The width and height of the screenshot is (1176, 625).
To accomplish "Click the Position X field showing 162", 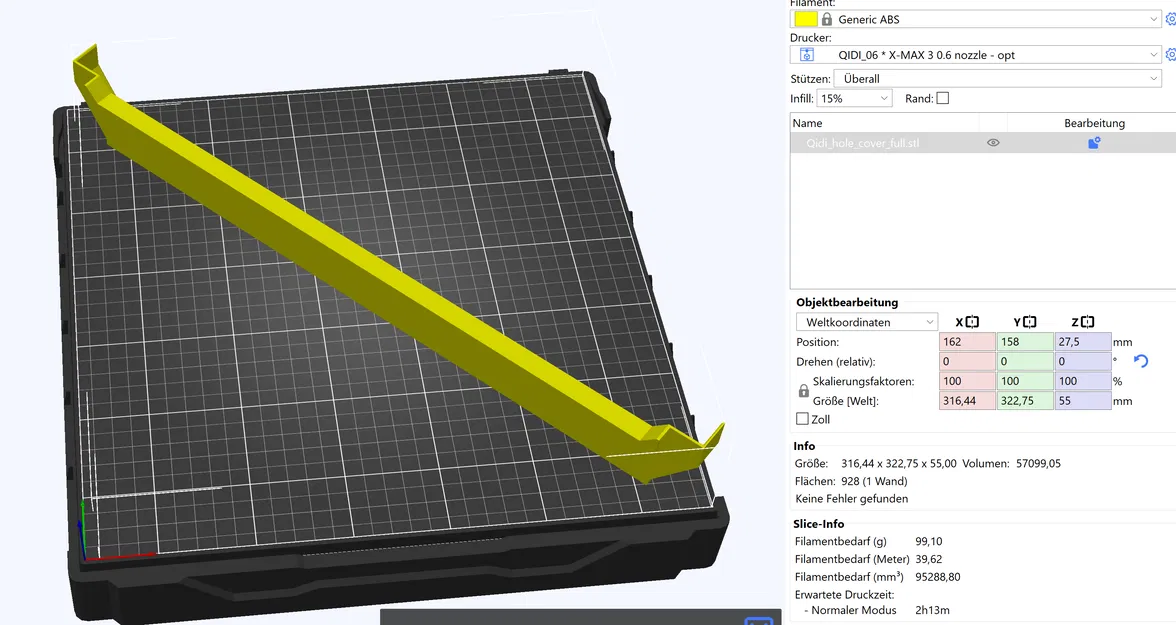I will [967, 341].
